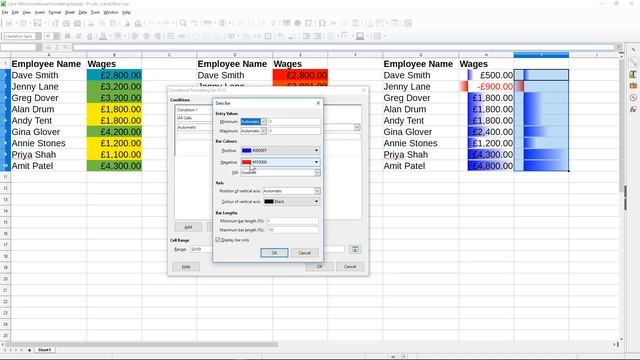Open the sidebar Navigator compass icon
Screen dimensions: 640x360
633,98
